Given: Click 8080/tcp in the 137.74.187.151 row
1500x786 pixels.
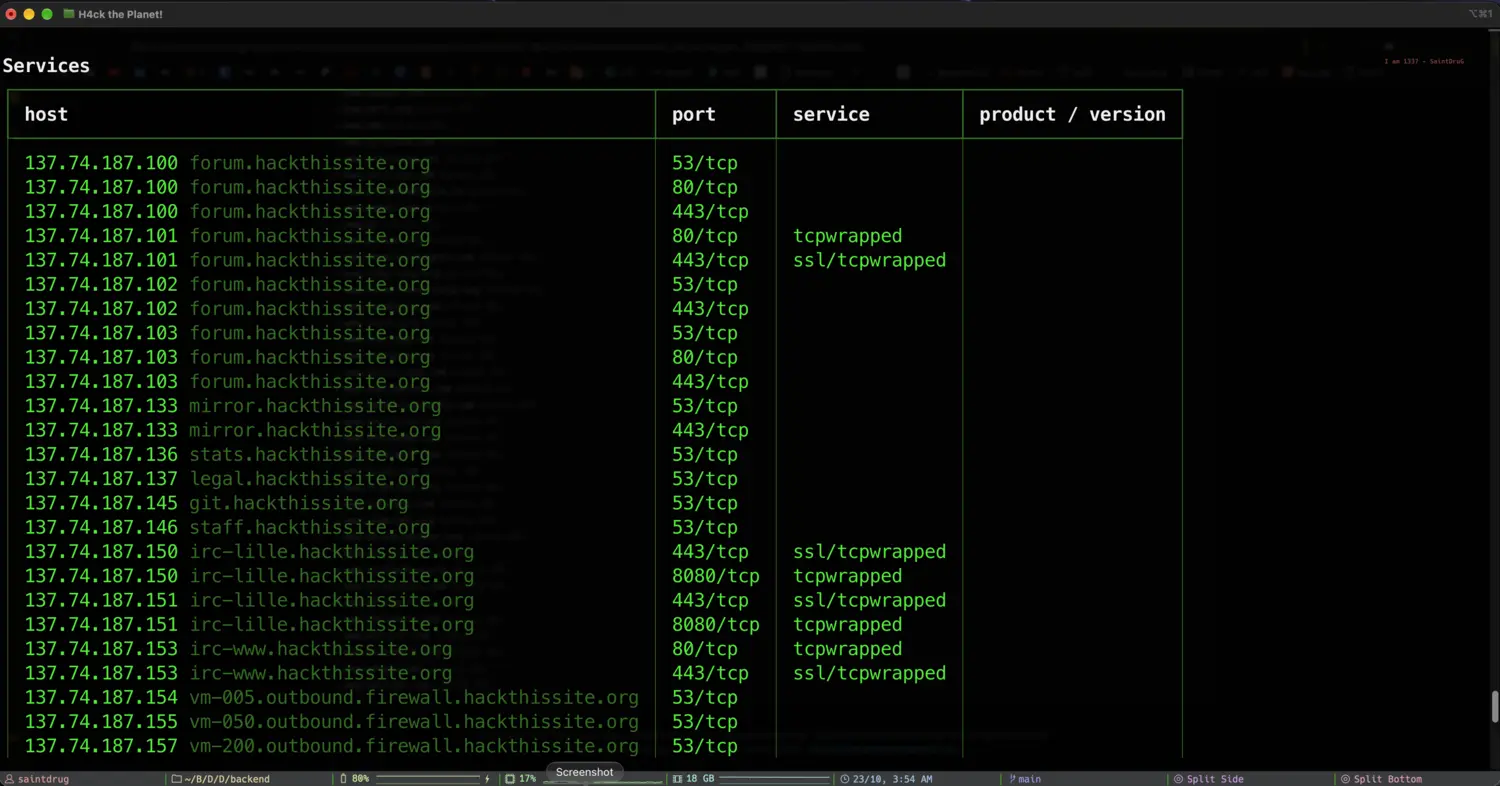Looking at the screenshot, I should click(716, 625).
